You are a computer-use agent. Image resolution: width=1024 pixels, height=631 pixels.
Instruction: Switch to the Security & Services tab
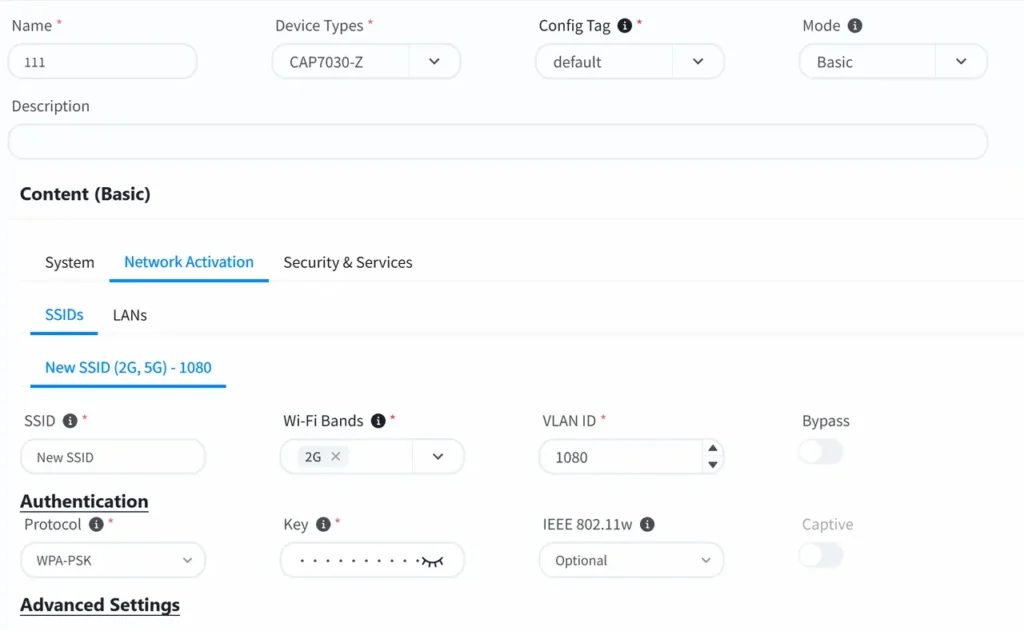348,262
